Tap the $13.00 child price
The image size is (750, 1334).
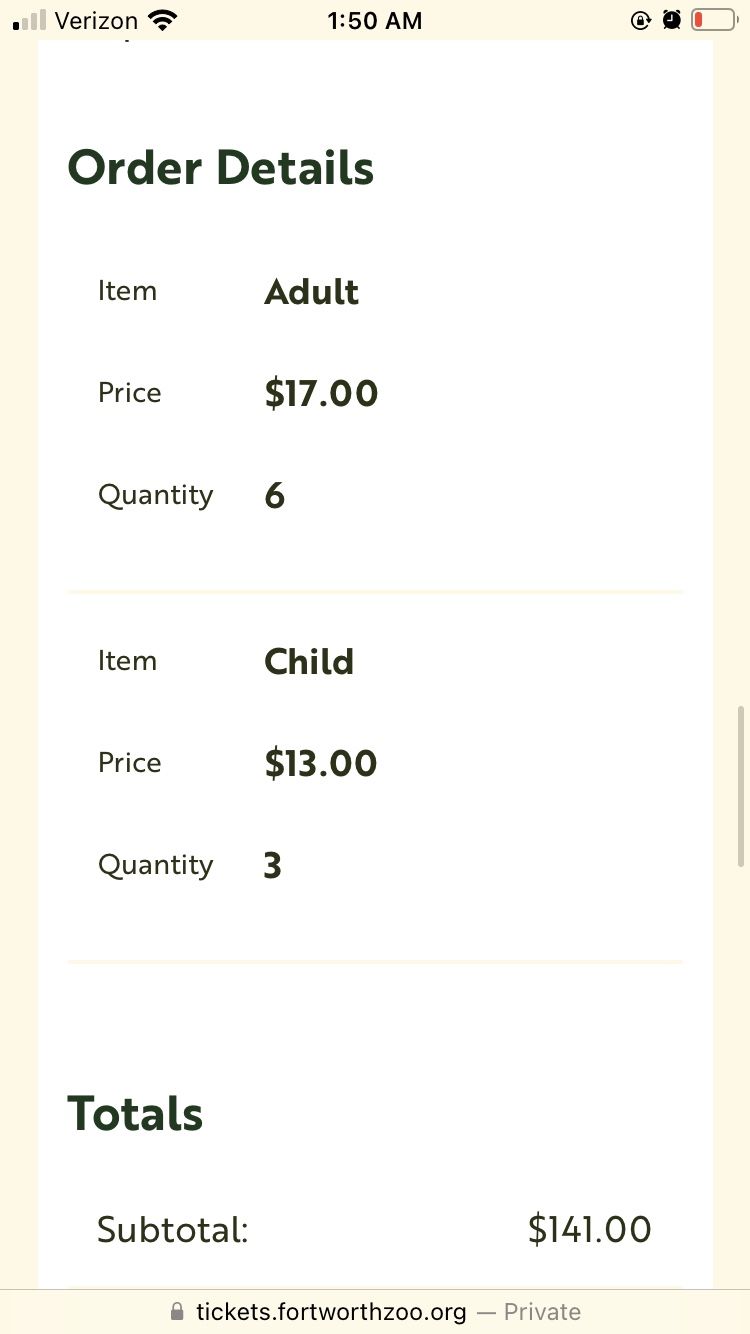point(320,763)
